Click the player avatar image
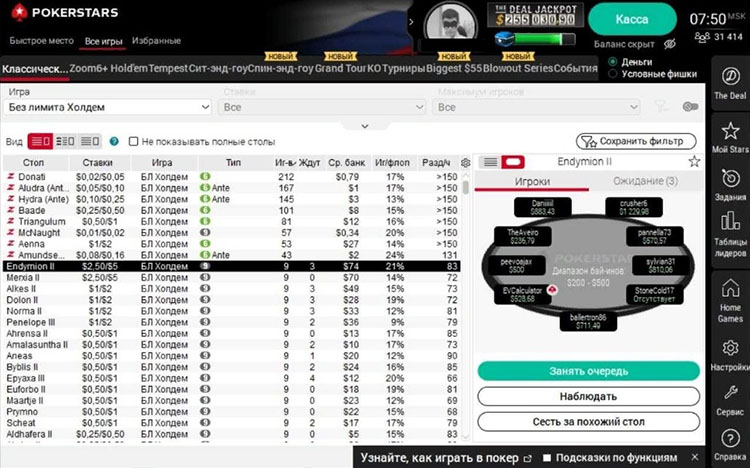Viewport: 750px width, 468px height. pos(451,20)
